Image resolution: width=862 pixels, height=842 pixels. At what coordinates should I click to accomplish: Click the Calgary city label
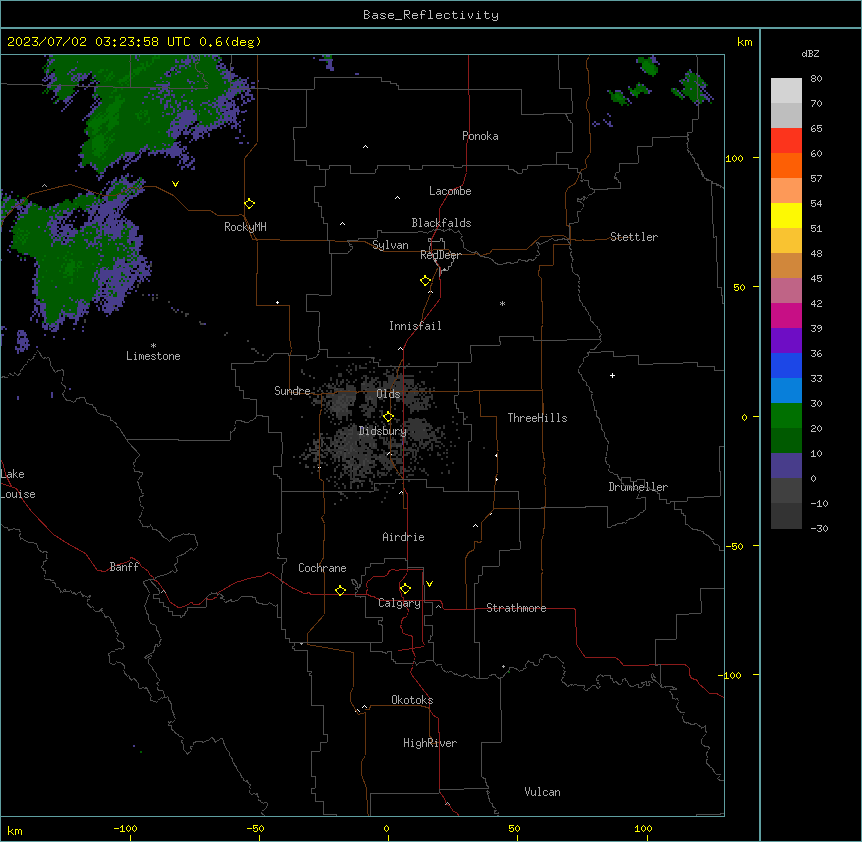click(399, 603)
